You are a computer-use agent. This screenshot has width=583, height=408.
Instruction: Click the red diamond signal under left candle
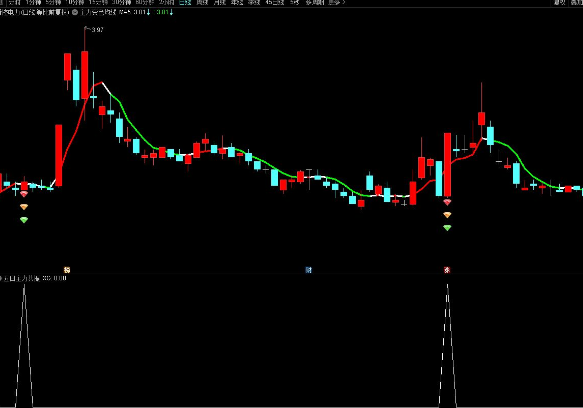pyautogui.click(x=24, y=194)
